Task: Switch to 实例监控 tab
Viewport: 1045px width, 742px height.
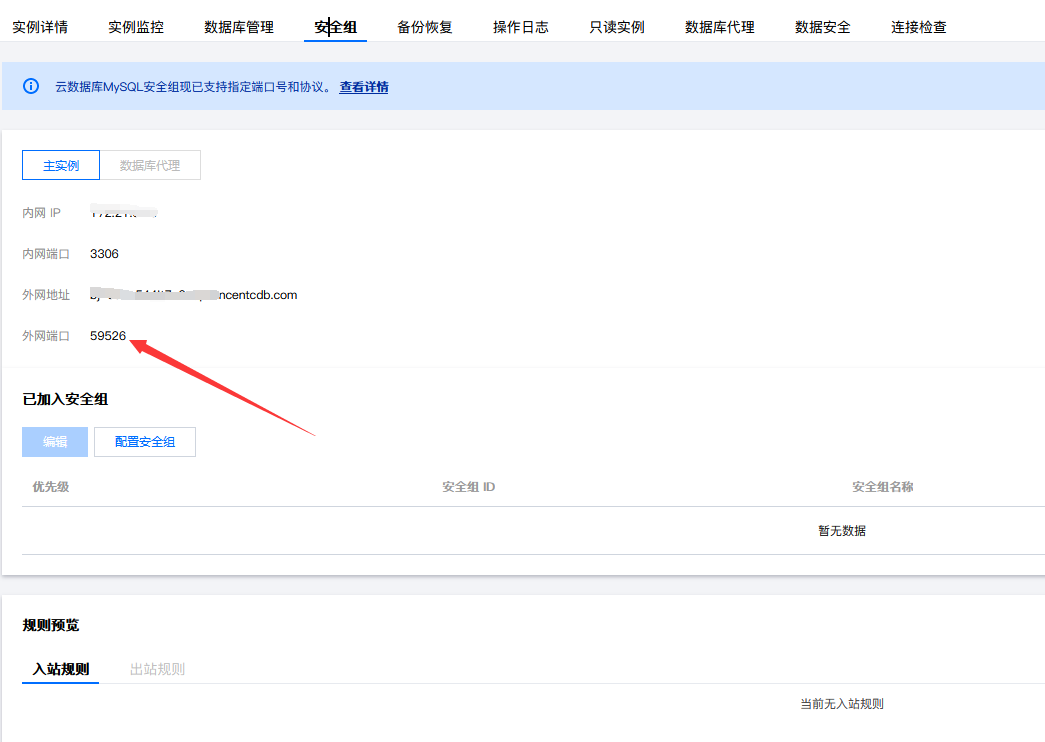Action: tap(136, 27)
